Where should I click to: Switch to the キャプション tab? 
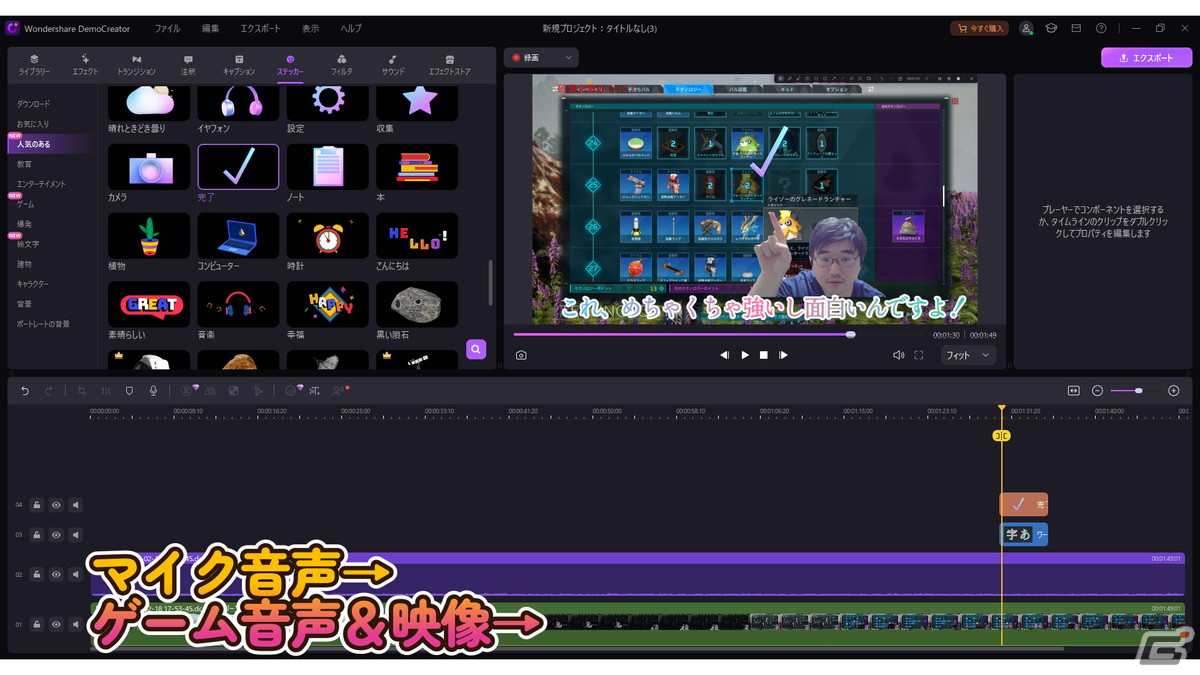click(239, 65)
